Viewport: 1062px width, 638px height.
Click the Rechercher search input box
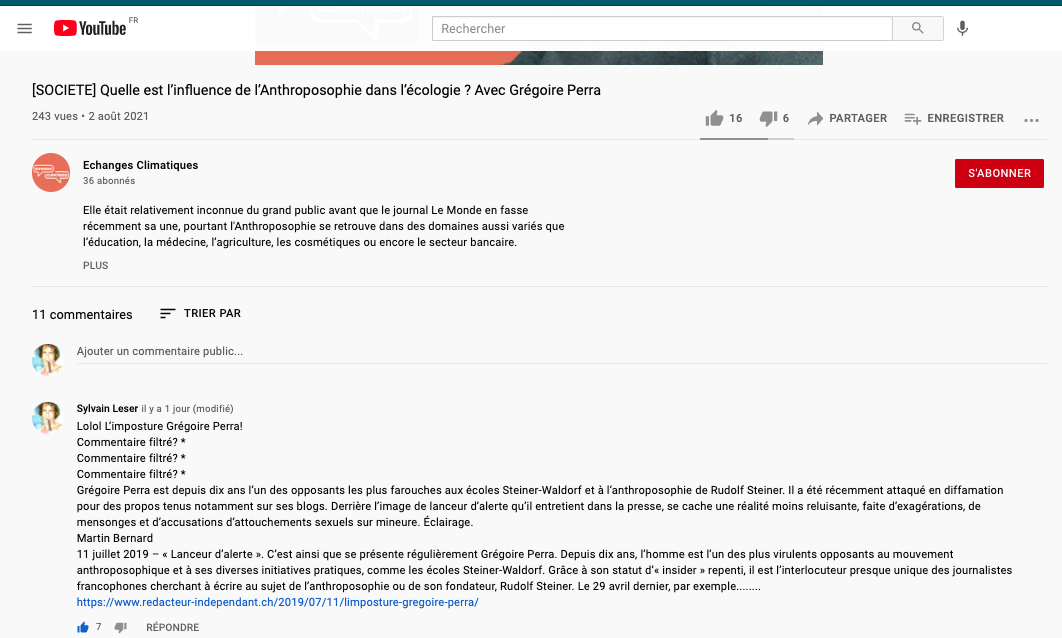[660, 29]
